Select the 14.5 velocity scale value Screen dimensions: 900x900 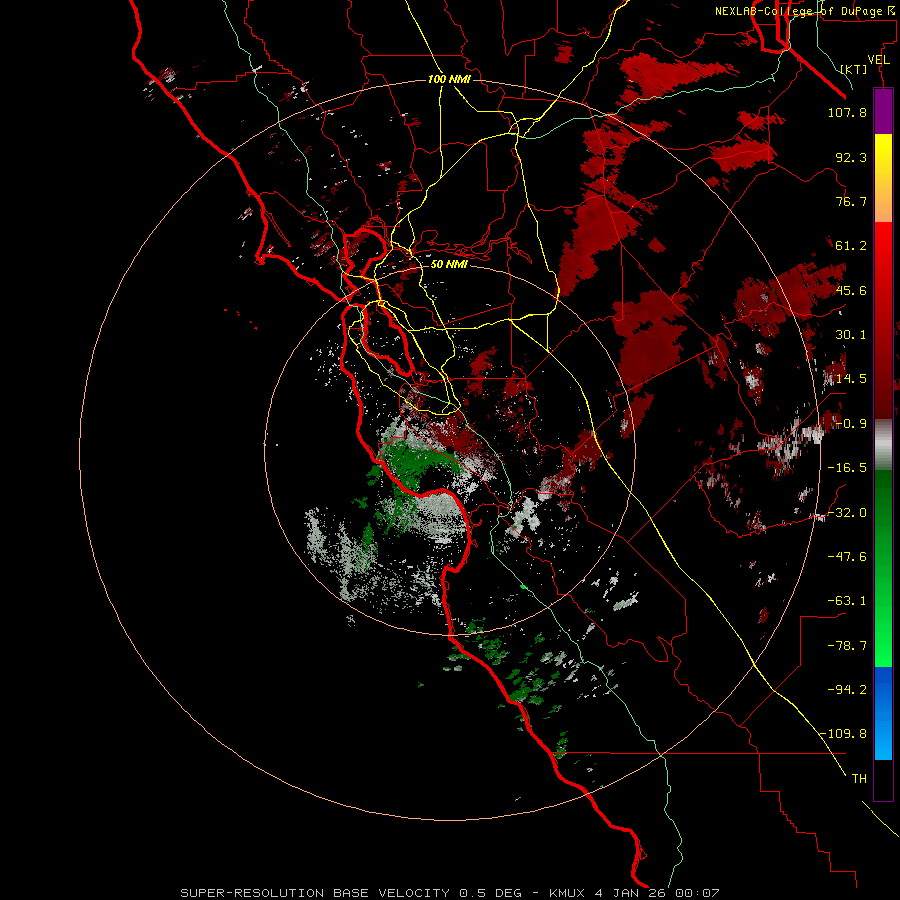[851, 379]
